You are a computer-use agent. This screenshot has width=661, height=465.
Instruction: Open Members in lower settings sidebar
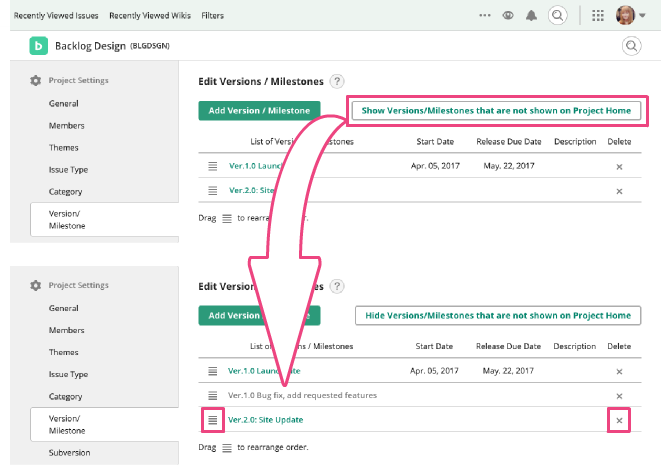pyautogui.click(x=67, y=330)
